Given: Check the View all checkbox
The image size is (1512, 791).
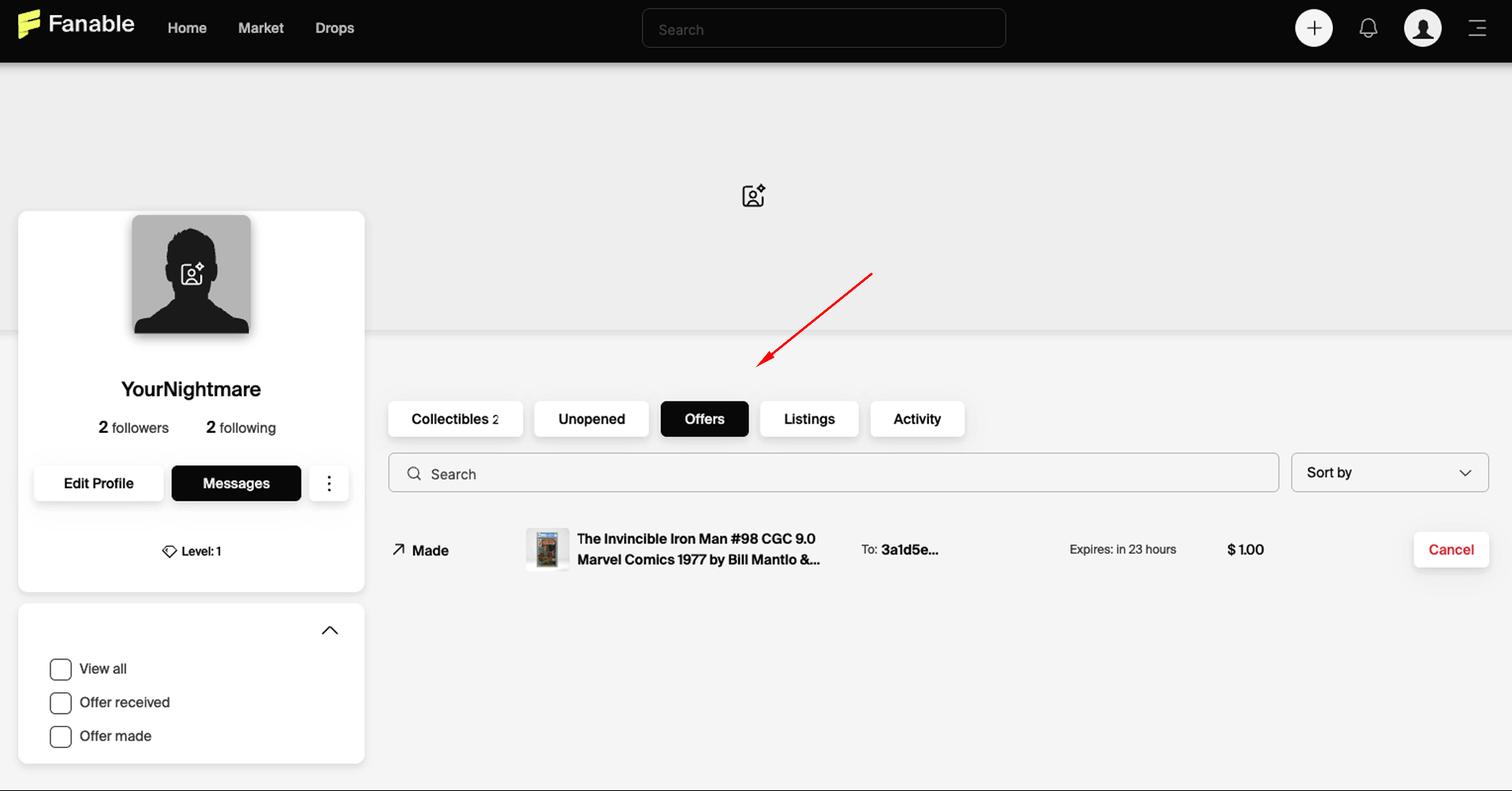Looking at the screenshot, I should tap(61, 669).
